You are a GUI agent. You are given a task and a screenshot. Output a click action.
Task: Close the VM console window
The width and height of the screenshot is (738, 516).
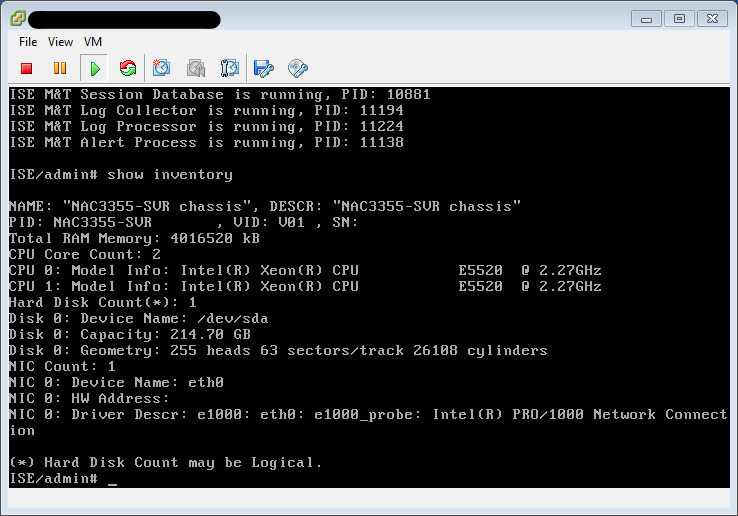pos(712,19)
